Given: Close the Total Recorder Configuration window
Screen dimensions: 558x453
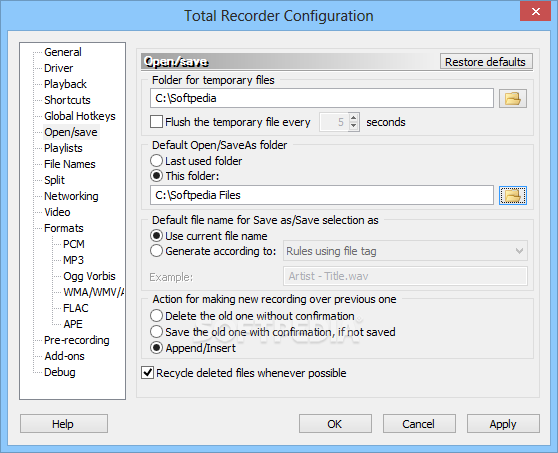Looking at the screenshot, I should click(535, 11).
